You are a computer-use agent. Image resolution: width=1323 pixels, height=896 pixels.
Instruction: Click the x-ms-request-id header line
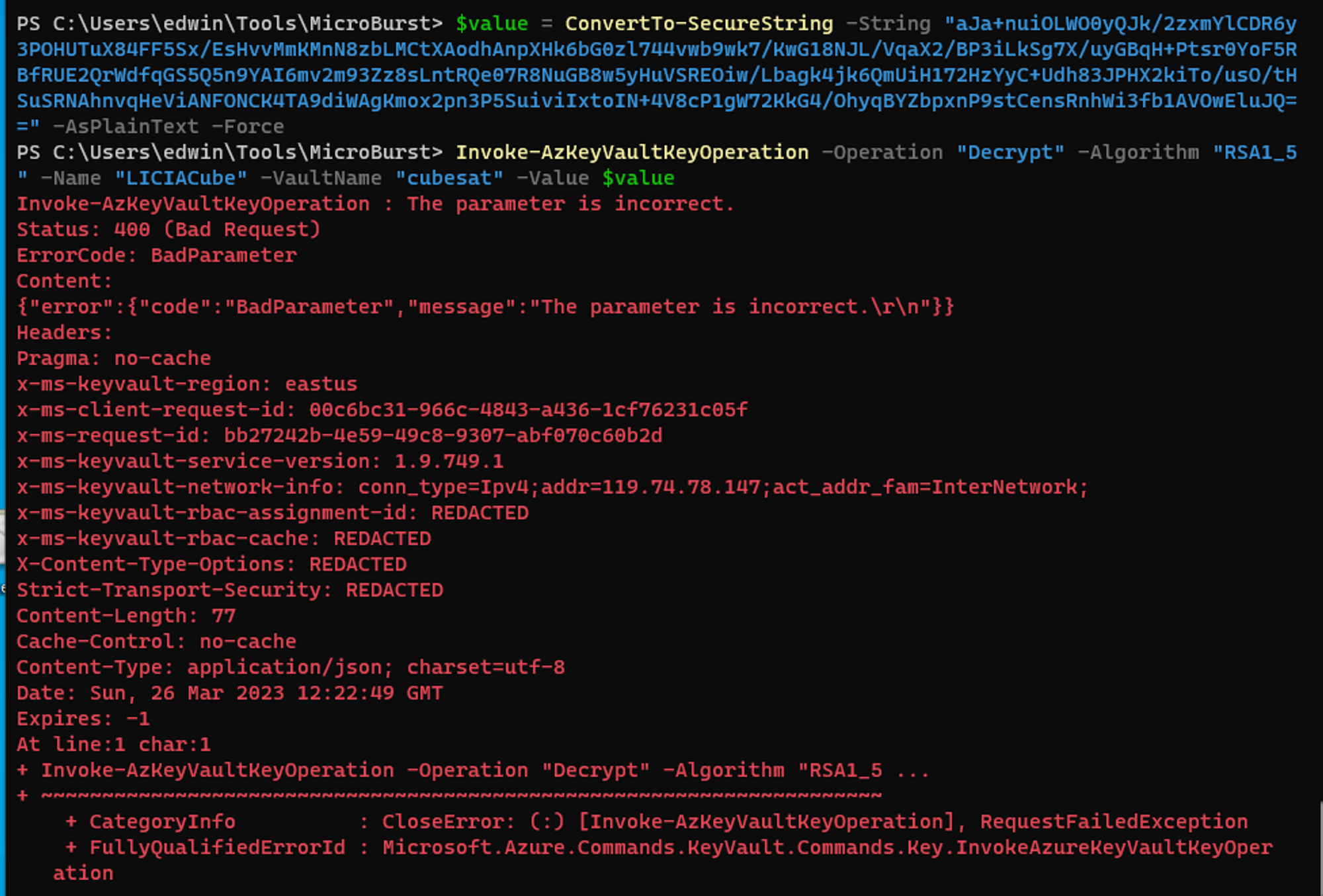339,436
